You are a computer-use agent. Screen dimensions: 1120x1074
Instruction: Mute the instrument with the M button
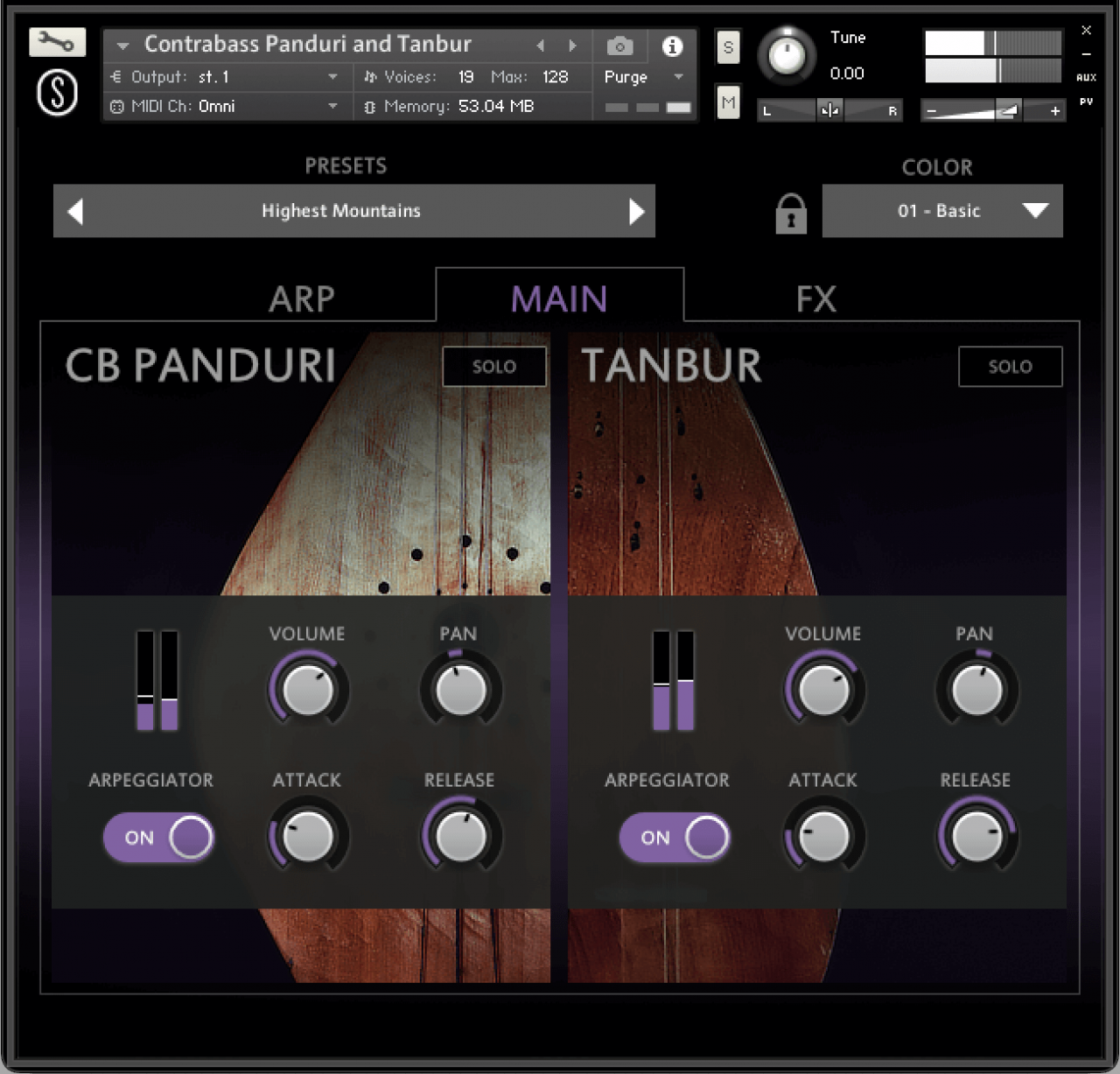(728, 102)
